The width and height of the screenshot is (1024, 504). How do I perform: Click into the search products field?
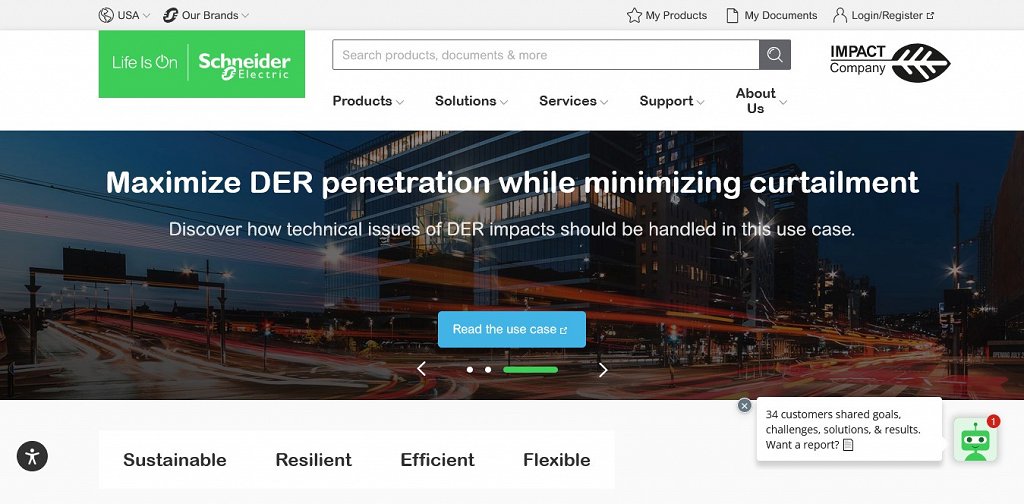pyautogui.click(x=545, y=55)
